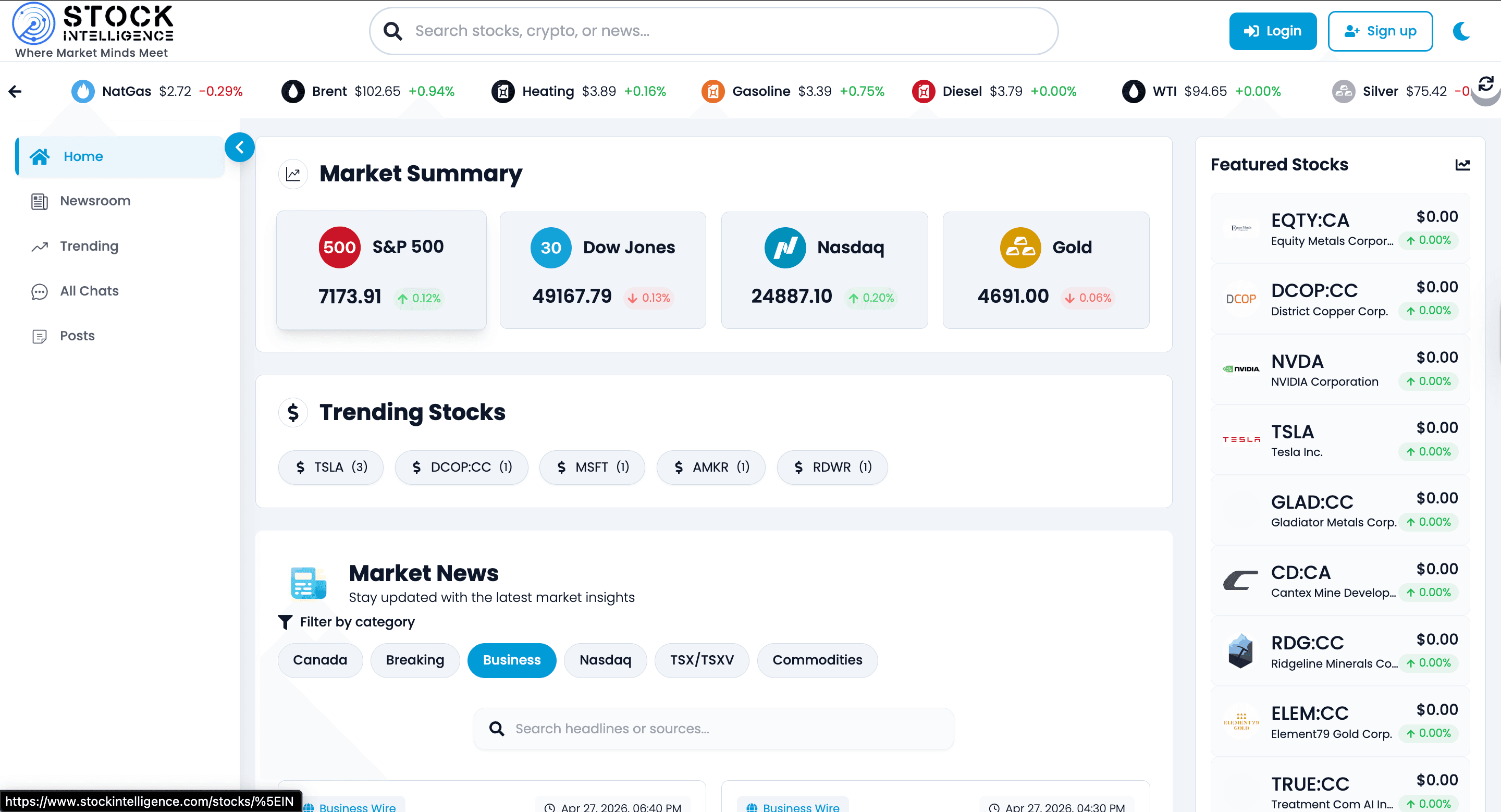1501x812 pixels.
Task: Click the Gold bars icon
Action: pyautogui.click(x=1020, y=248)
